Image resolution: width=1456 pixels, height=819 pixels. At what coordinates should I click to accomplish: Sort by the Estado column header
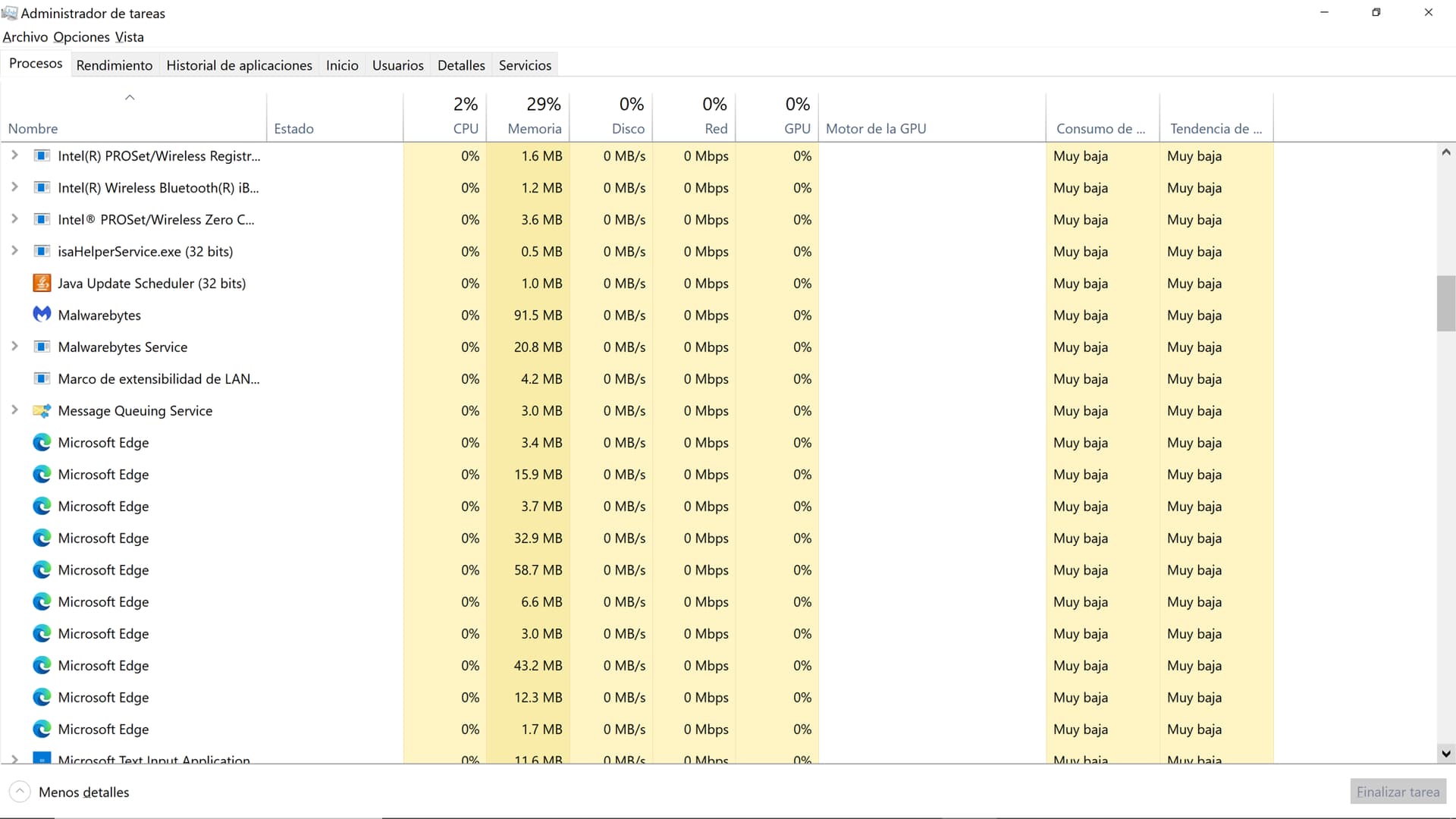coord(334,118)
